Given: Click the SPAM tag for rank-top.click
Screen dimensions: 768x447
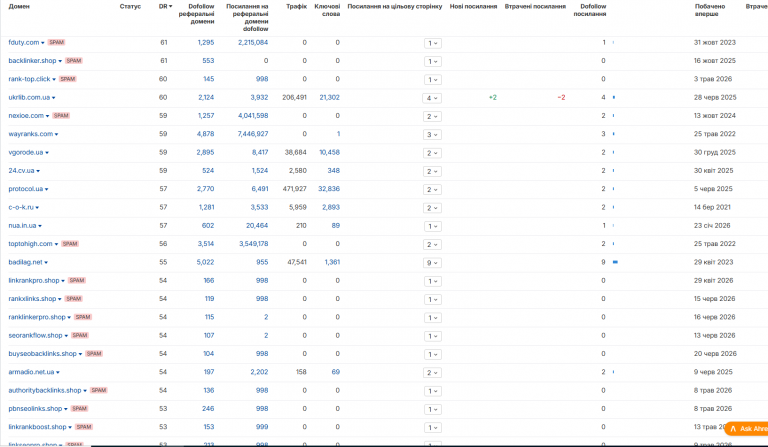Looking at the screenshot, I should pos(68,79).
